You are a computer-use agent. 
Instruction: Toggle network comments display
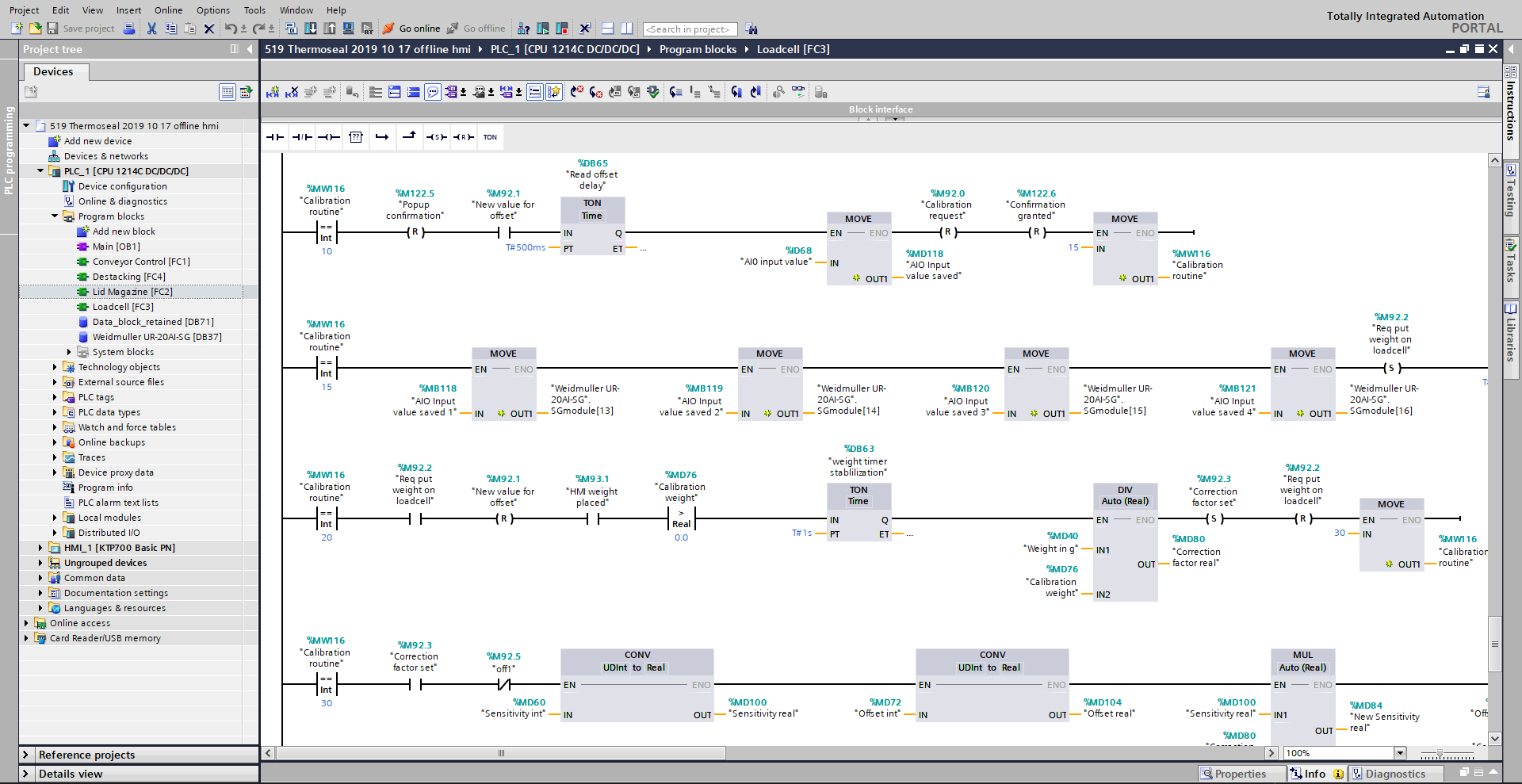pyautogui.click(x=433, y=92)
